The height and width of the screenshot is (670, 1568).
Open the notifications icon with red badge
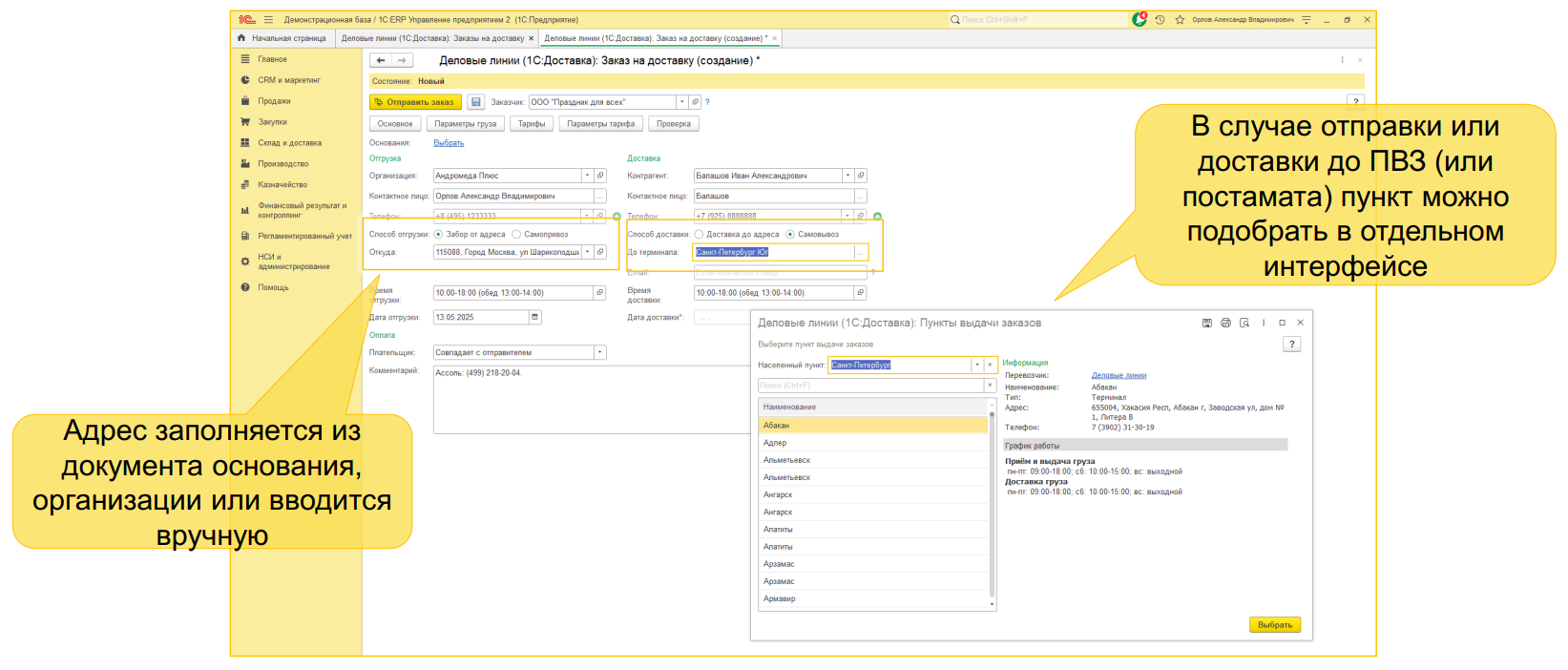(1139, 19)
